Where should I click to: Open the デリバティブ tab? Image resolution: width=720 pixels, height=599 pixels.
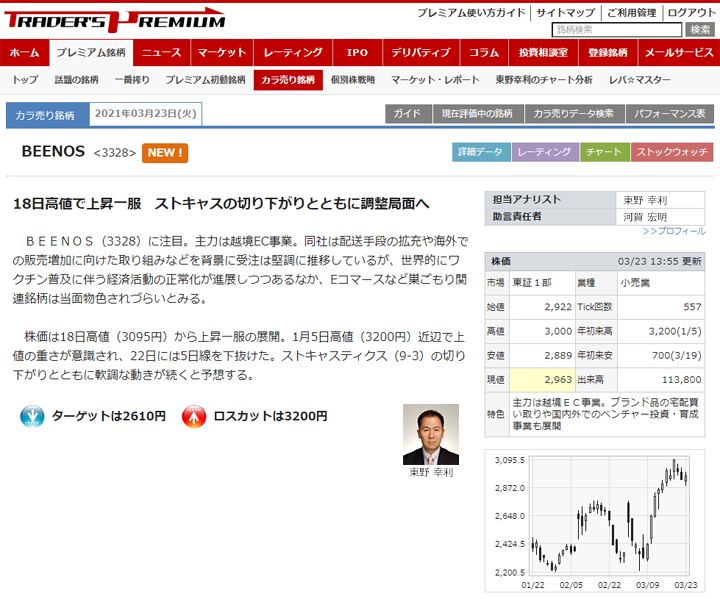[x=421, y=53]
